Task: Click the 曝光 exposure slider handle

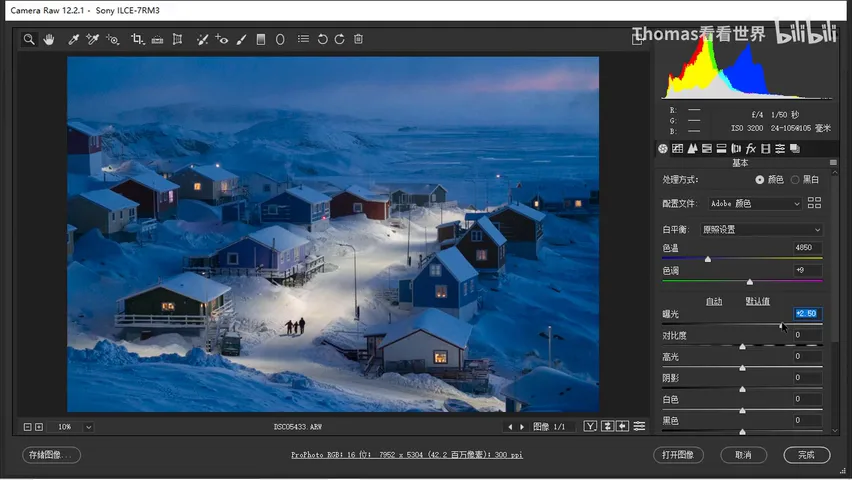Action: point(782,325)
